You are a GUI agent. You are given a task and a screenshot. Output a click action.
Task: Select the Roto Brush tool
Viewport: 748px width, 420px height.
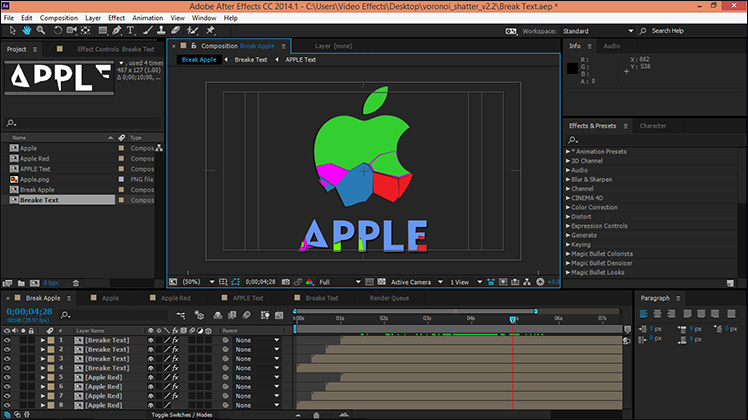click(x=192, y=31)
